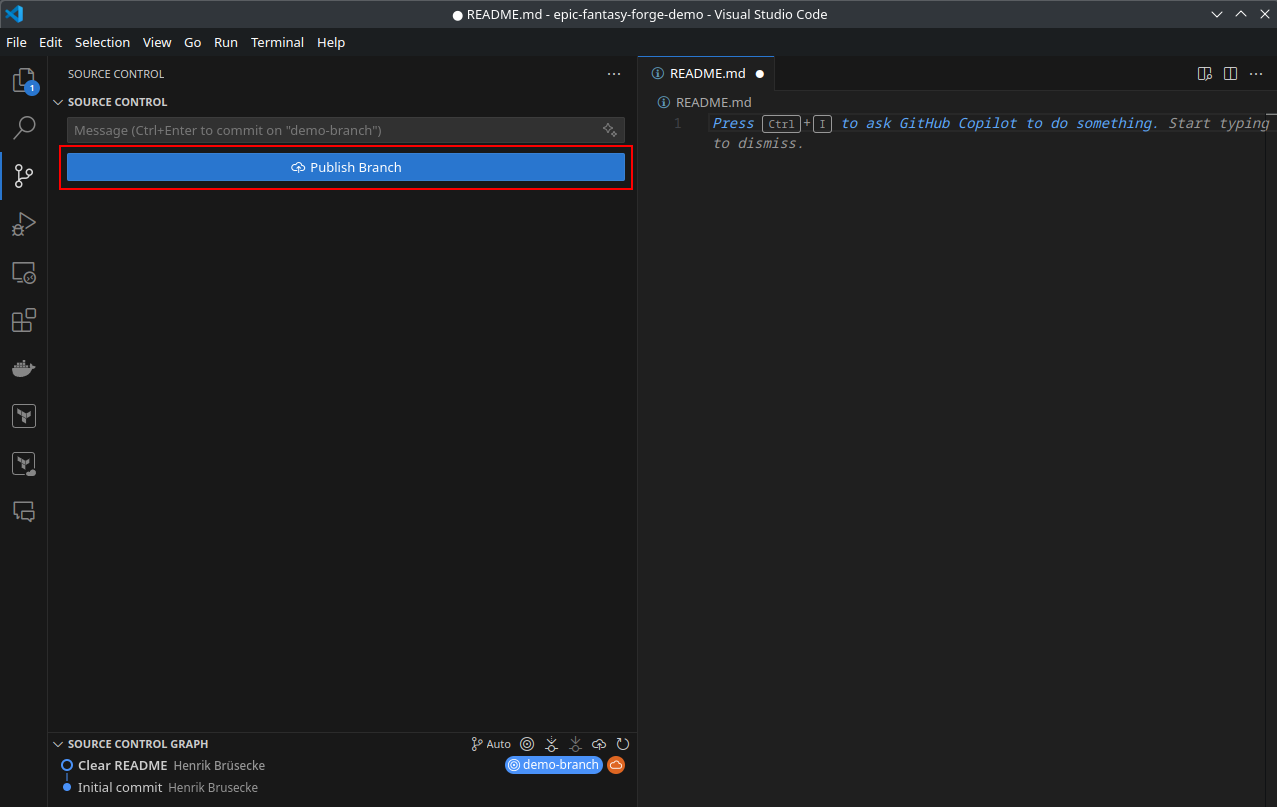Image resolution: width=1277 pixels, height=807 pixels.
Task: Click author "Henrik Brüsecke" on Clear README row
Action: point(219,765)
